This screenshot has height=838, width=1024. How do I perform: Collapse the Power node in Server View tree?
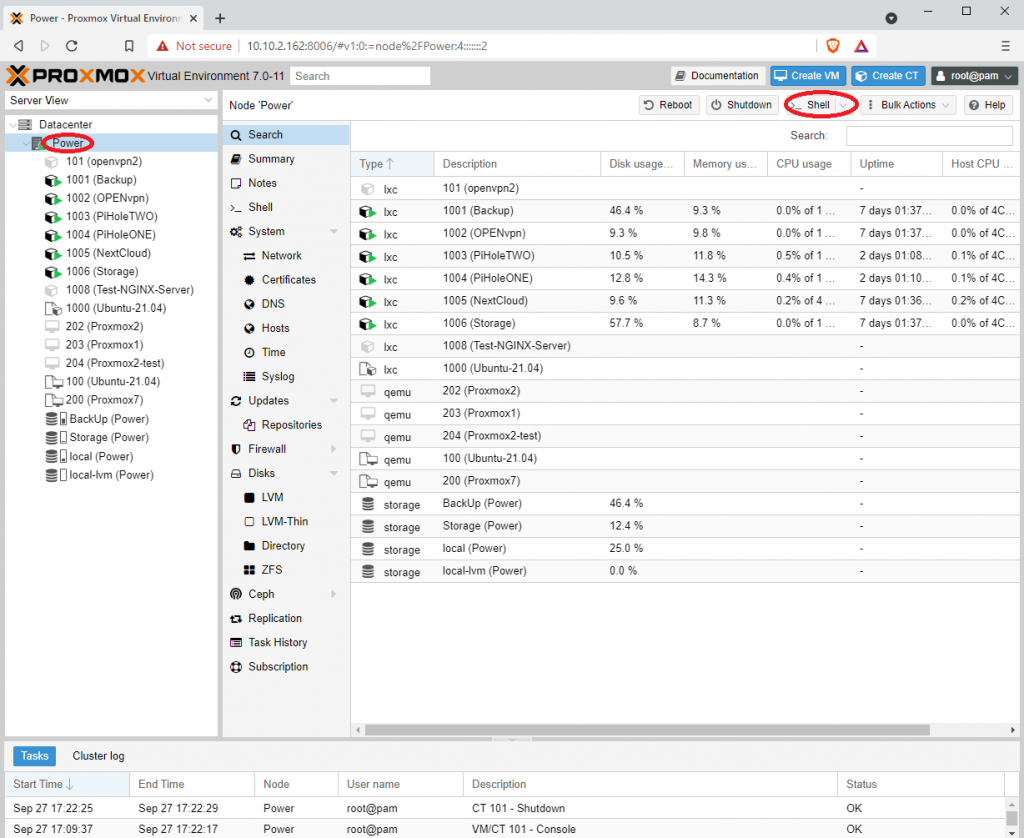click(x=24, y=142)
